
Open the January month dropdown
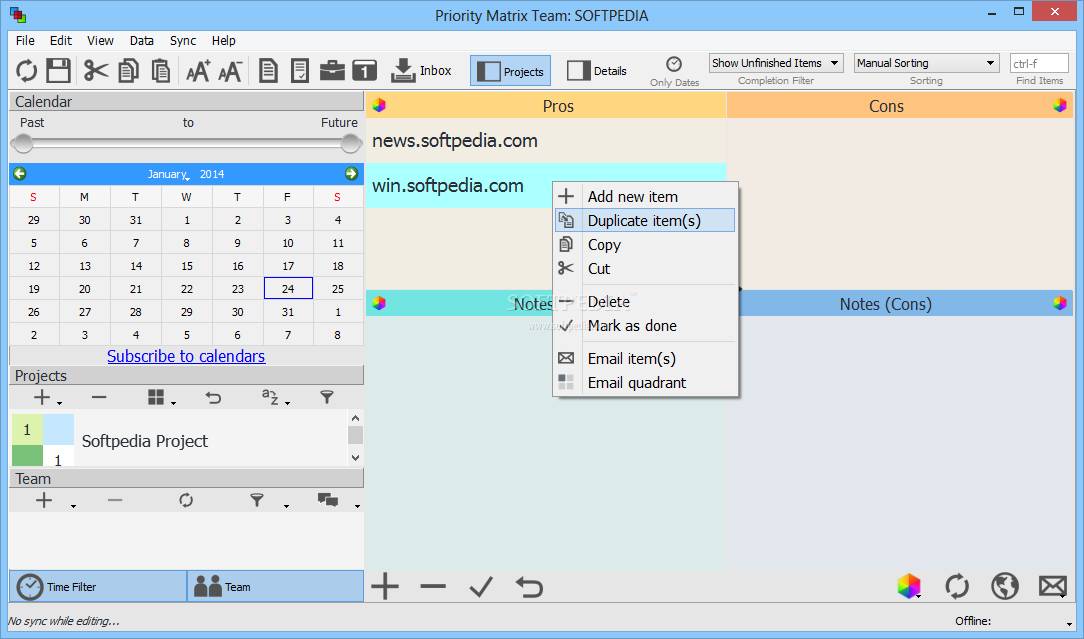(x=169, y=174)
